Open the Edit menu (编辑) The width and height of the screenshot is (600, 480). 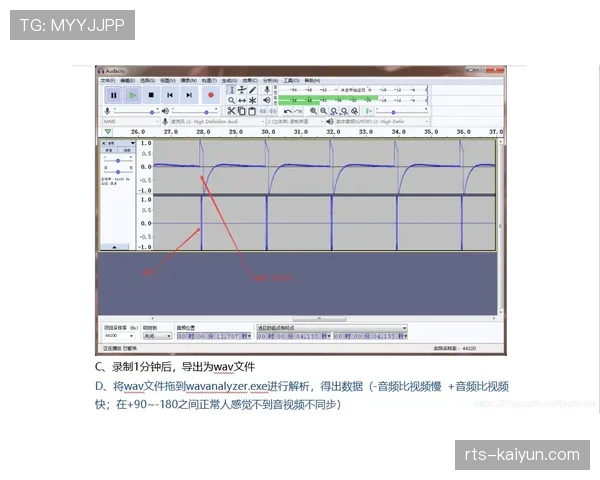[x=127, y=80]
